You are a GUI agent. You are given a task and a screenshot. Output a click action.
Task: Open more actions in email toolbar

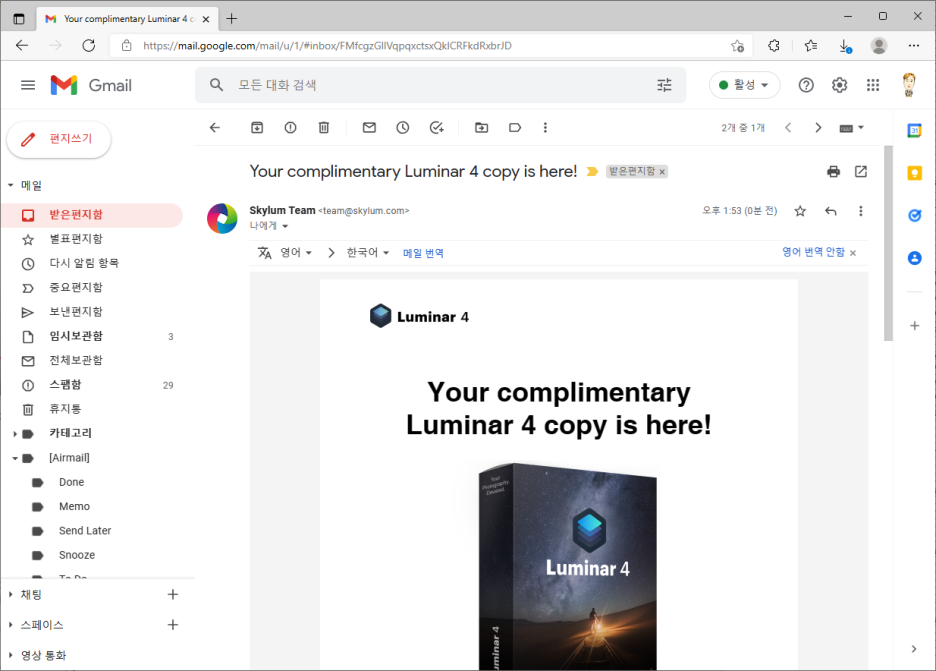(545, 128)
